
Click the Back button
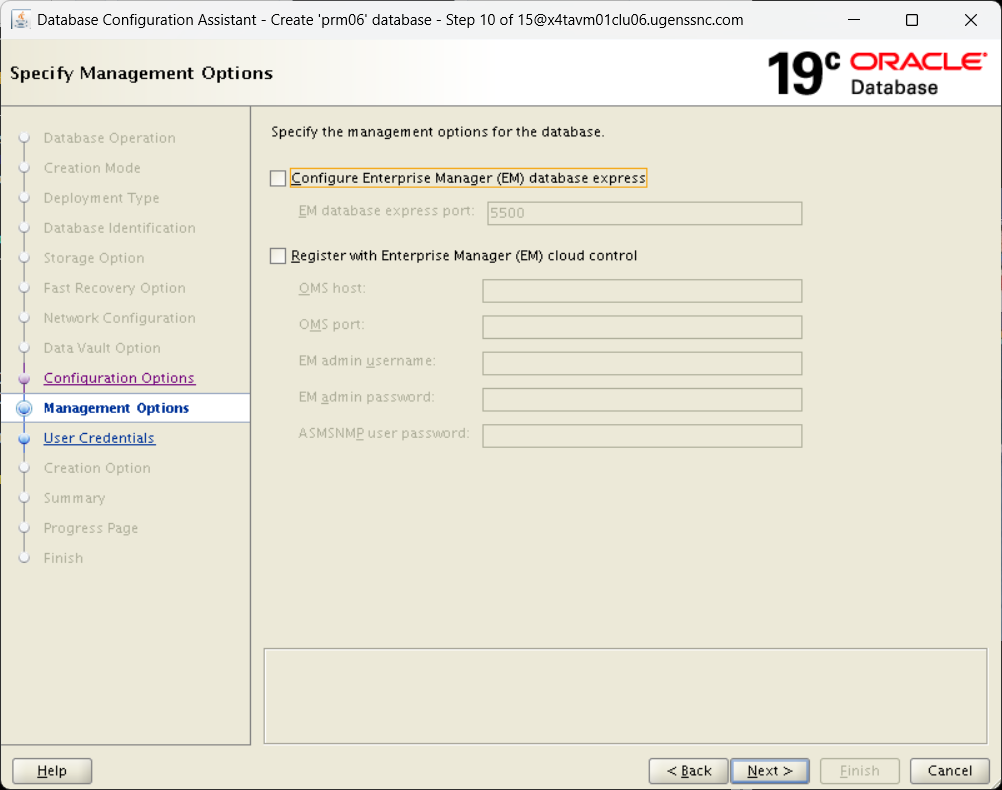pyautogui.click(x=688, y=771)
